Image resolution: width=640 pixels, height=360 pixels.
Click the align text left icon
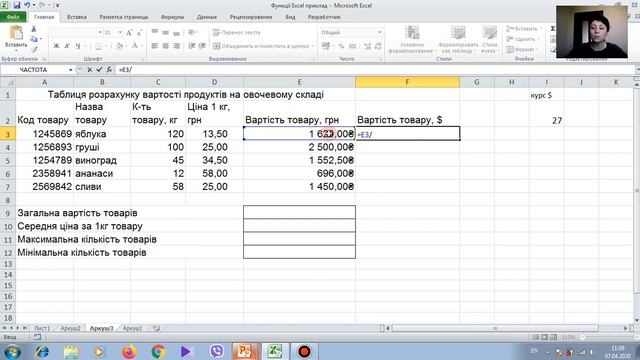155,46
